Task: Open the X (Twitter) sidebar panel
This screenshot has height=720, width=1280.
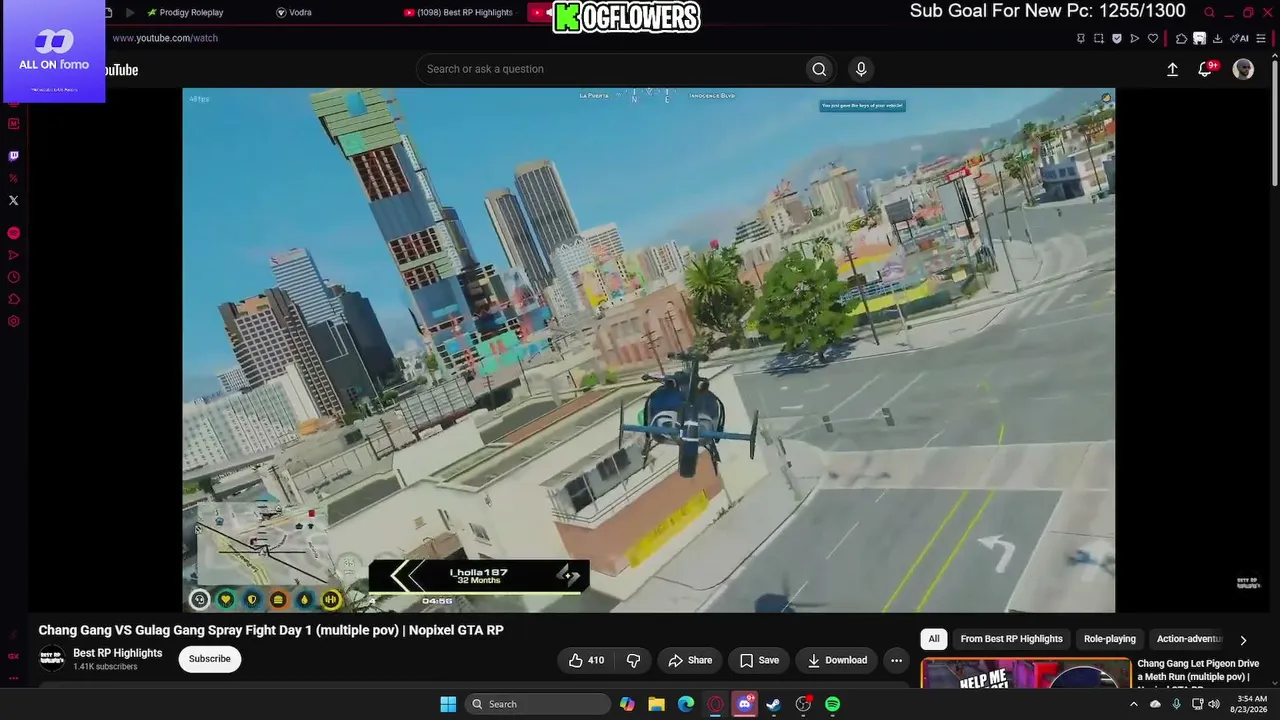Action: pyautogui.click(x=13, y=200)
